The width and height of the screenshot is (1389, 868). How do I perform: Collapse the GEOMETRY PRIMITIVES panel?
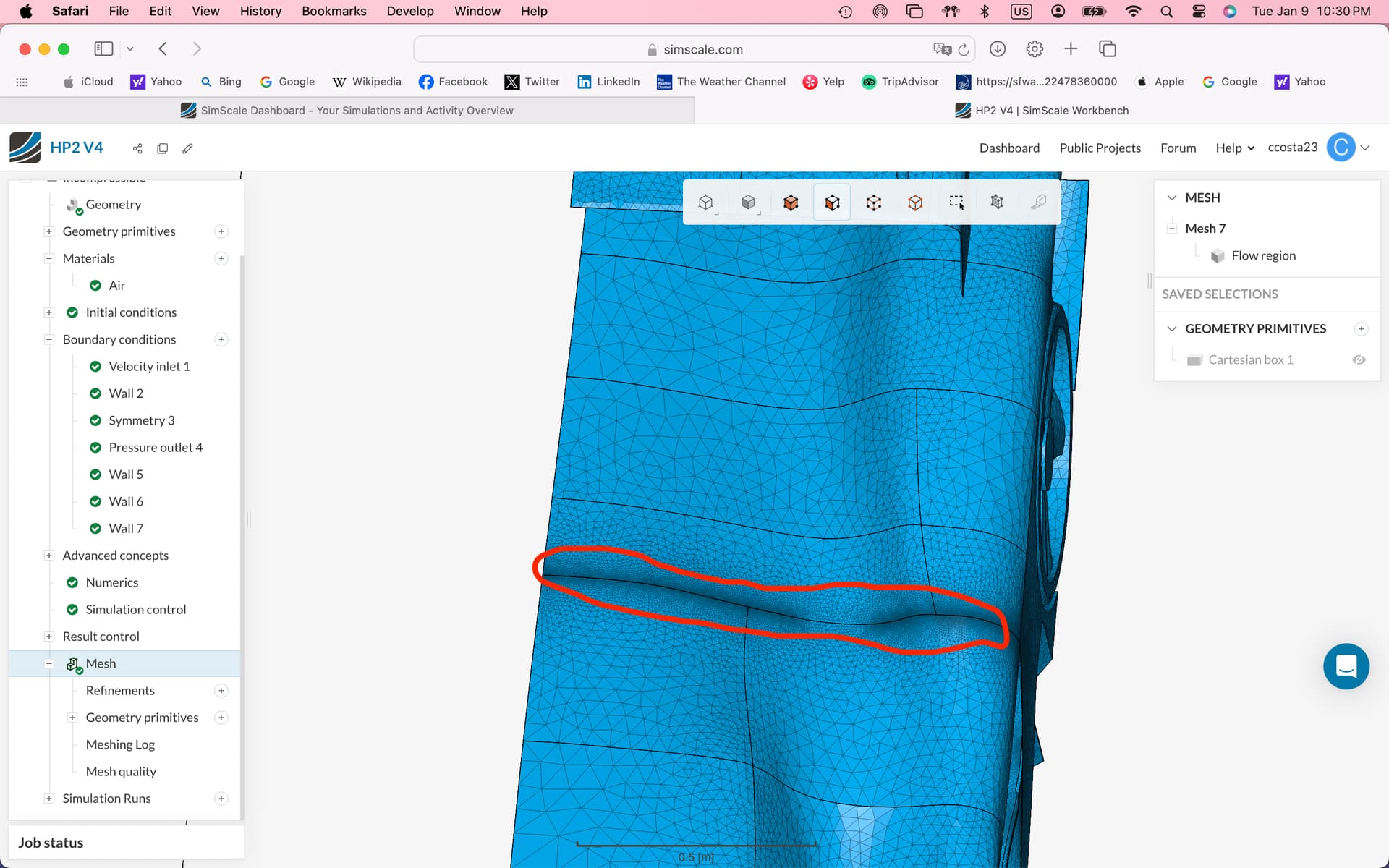[x=1171, y=328]
